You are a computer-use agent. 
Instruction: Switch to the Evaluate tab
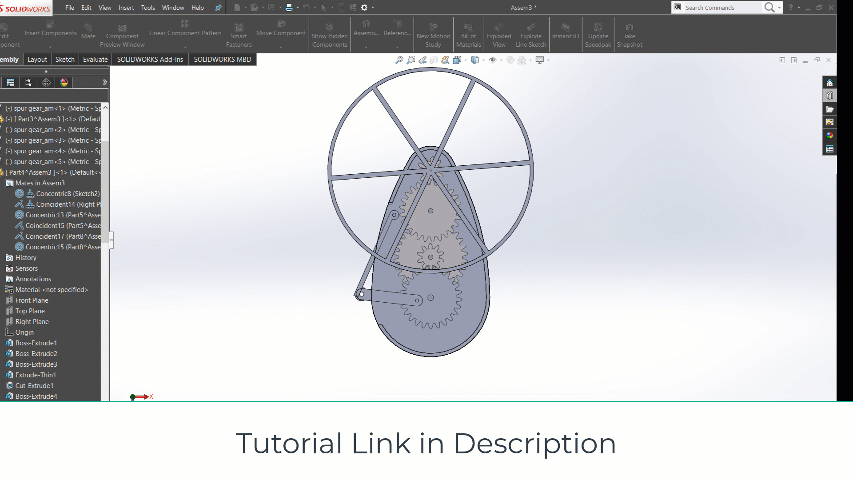point(95,59)
